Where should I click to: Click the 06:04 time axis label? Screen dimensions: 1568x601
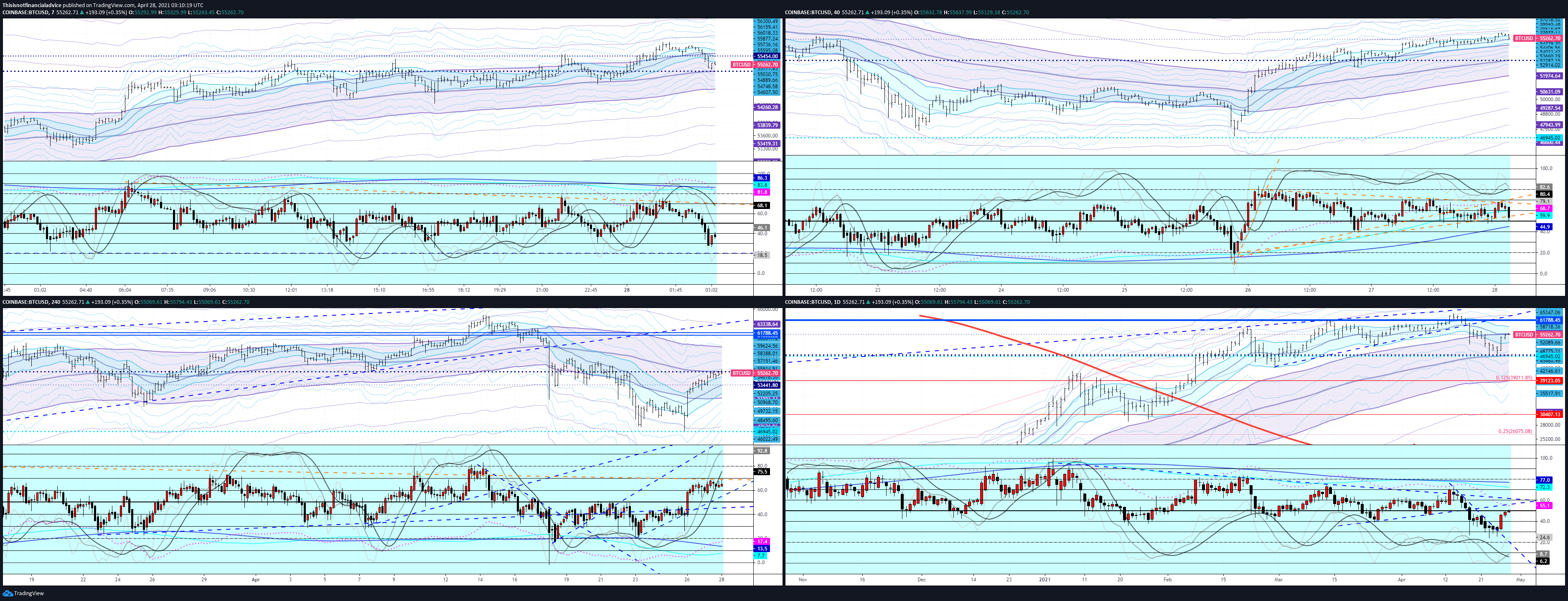click(125, 290)
